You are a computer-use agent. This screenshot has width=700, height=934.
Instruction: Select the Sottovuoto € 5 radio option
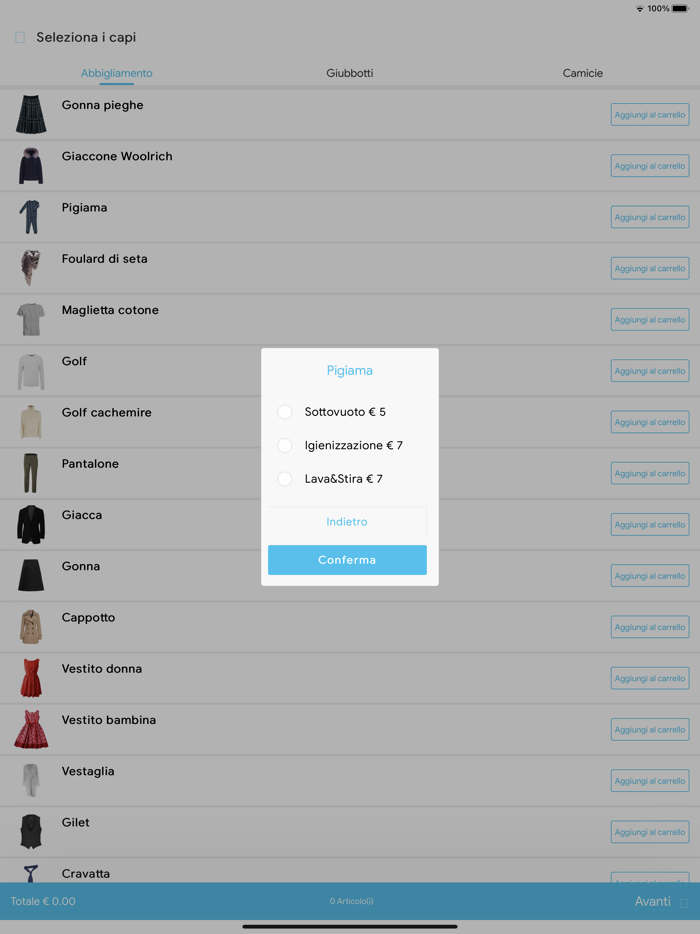(x=285, y=412)
